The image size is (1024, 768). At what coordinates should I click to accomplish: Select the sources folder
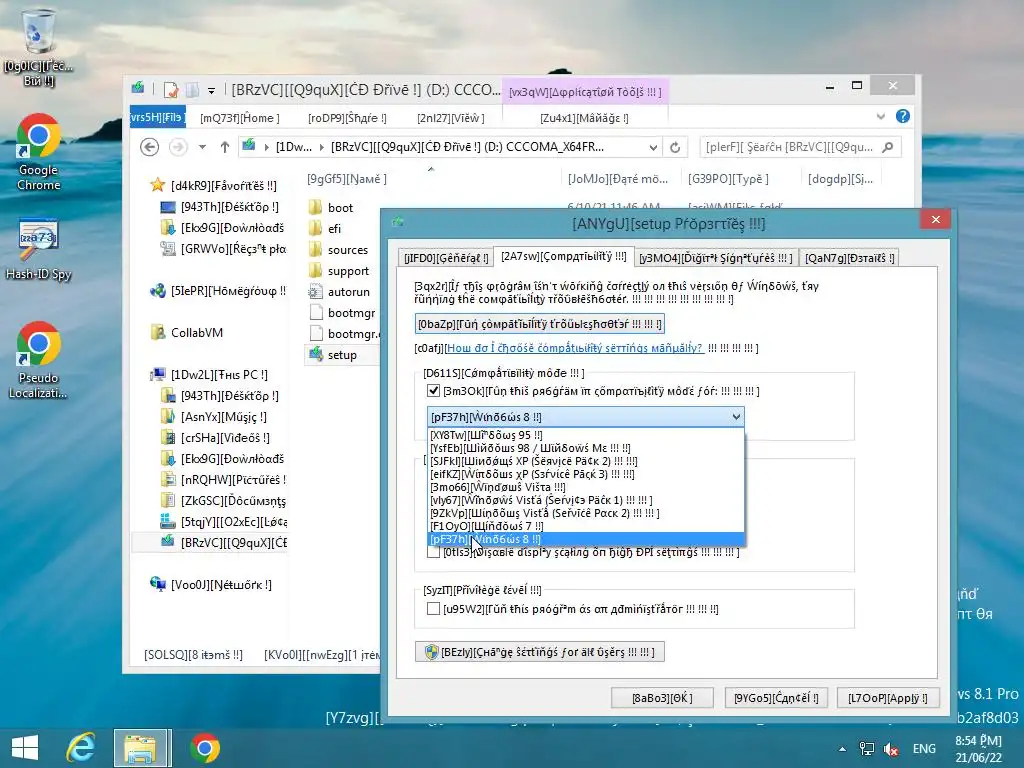[338, 249]
